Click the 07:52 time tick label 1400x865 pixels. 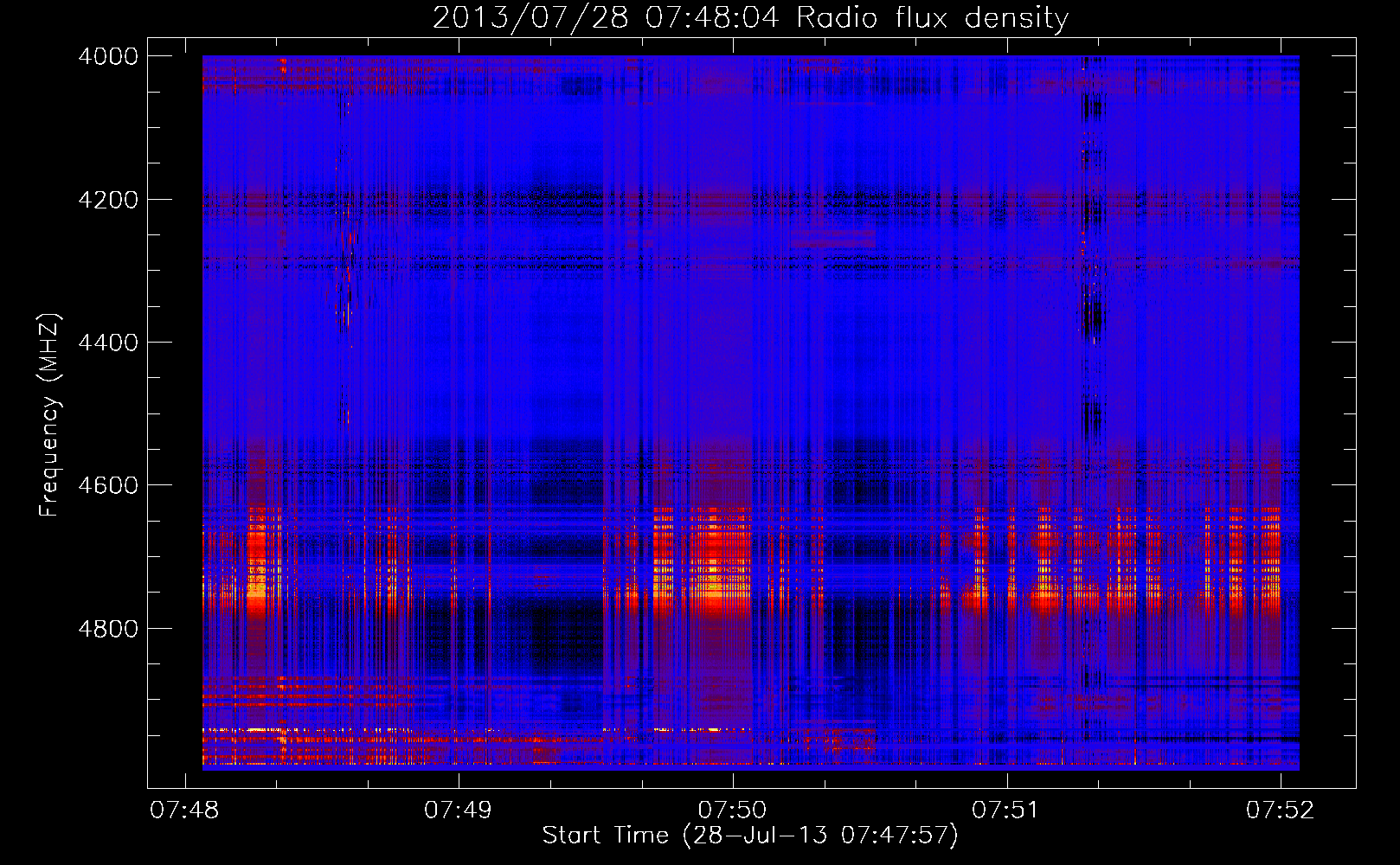pyautogui.click(x=1280, y=811)
